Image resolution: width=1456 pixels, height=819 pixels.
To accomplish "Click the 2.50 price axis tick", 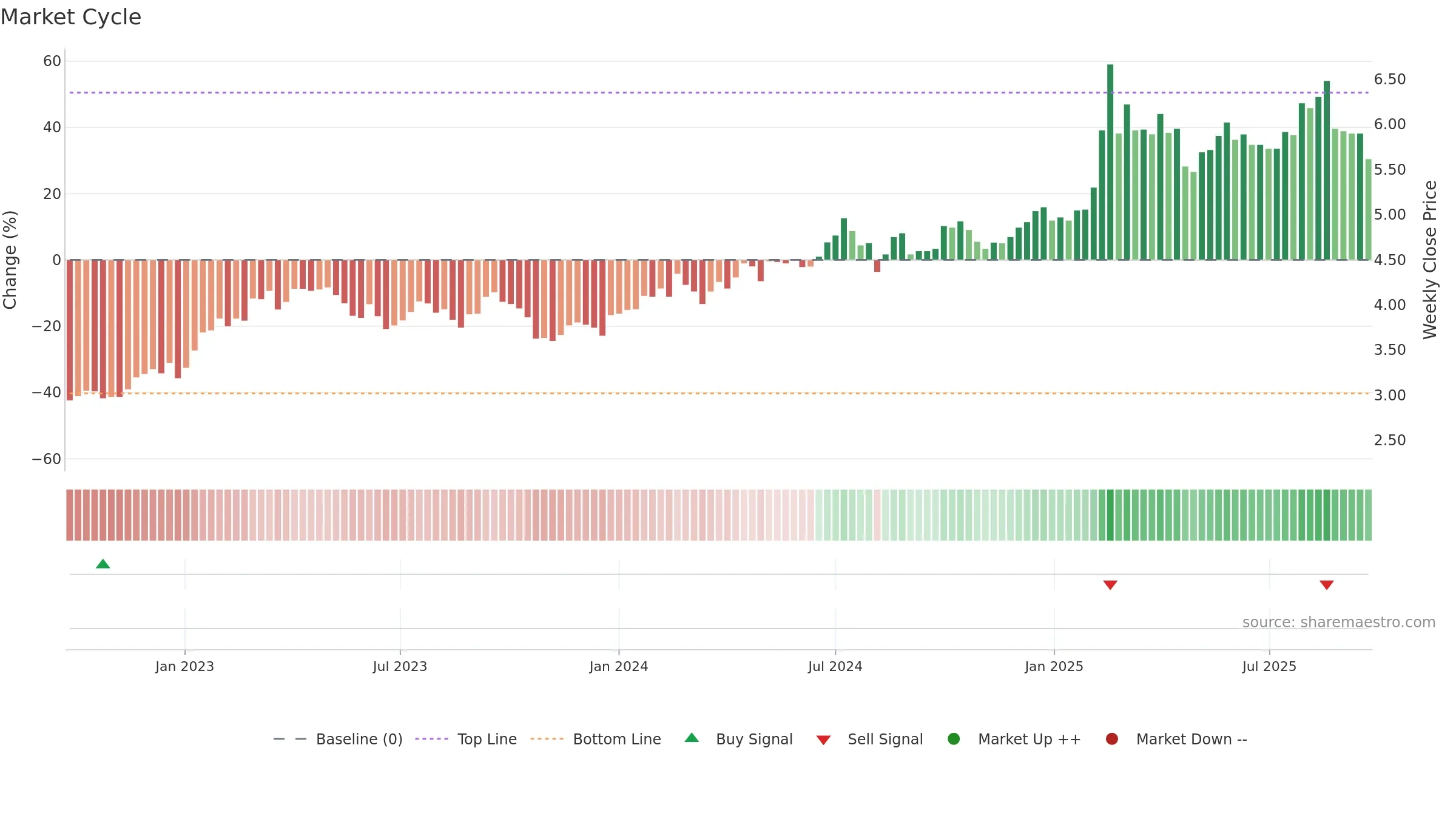I will tap(1390, 440).
